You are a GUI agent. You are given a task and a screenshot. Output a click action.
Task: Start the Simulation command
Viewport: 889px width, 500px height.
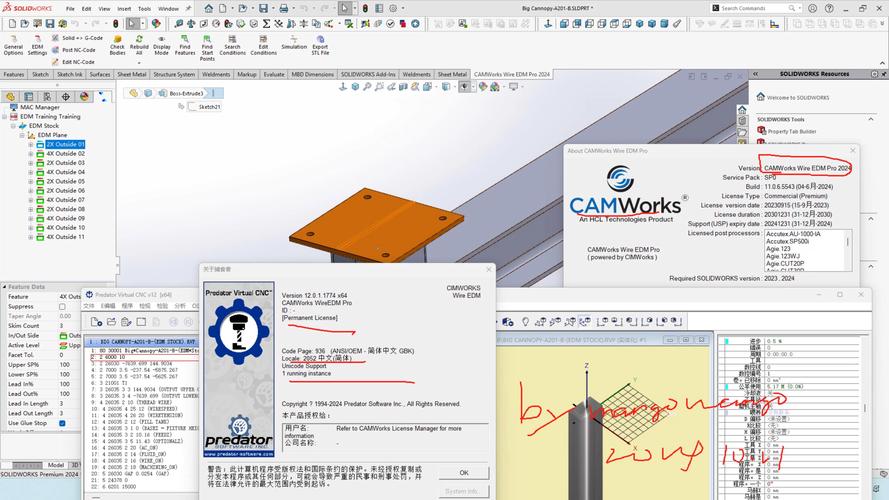294,43
